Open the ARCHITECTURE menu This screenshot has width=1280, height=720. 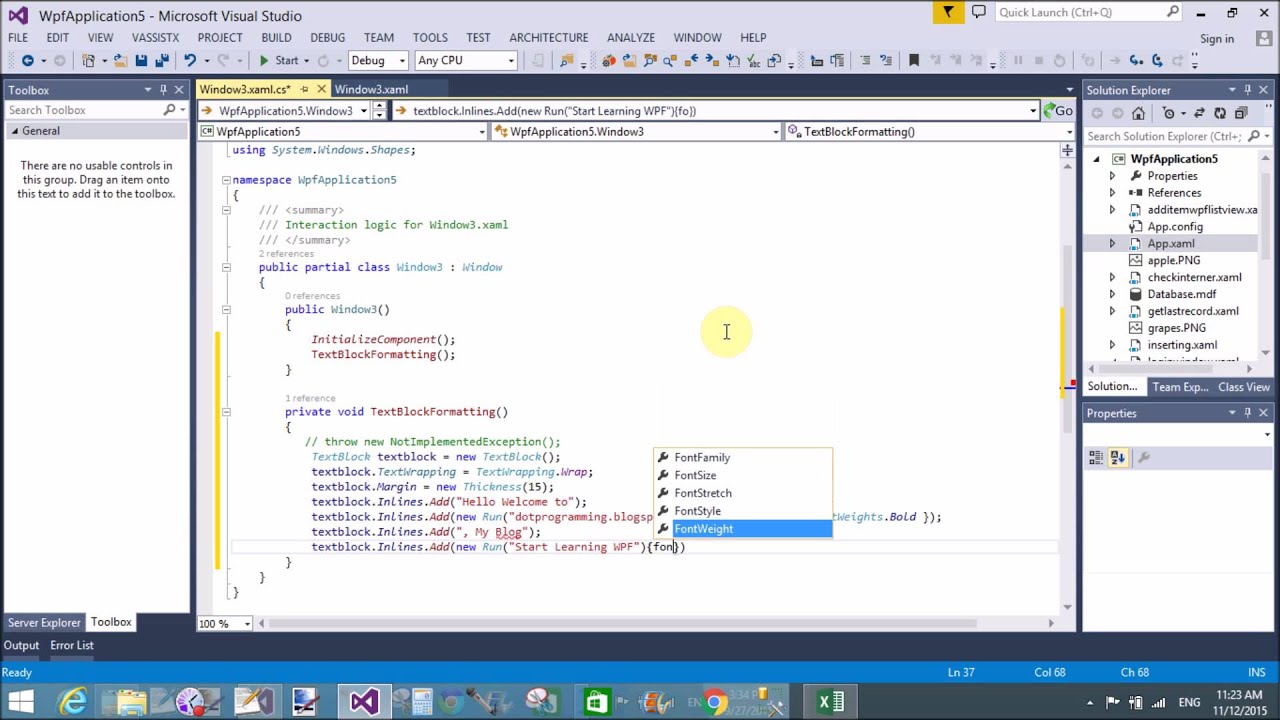click(x=548, y=37)
